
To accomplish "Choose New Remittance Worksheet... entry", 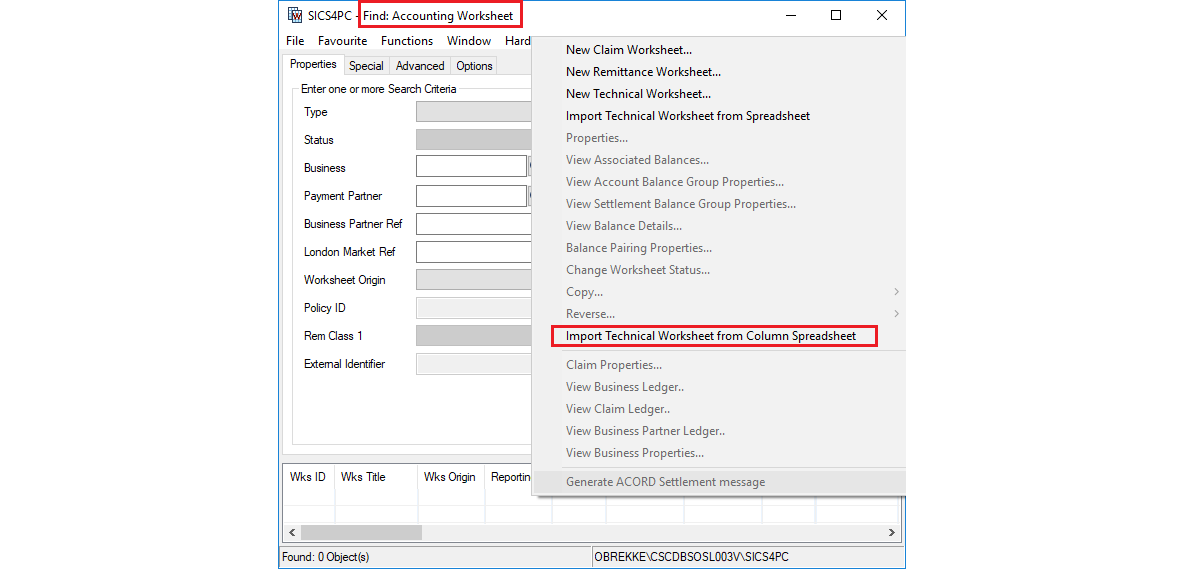I will click(x=643, y=72).
